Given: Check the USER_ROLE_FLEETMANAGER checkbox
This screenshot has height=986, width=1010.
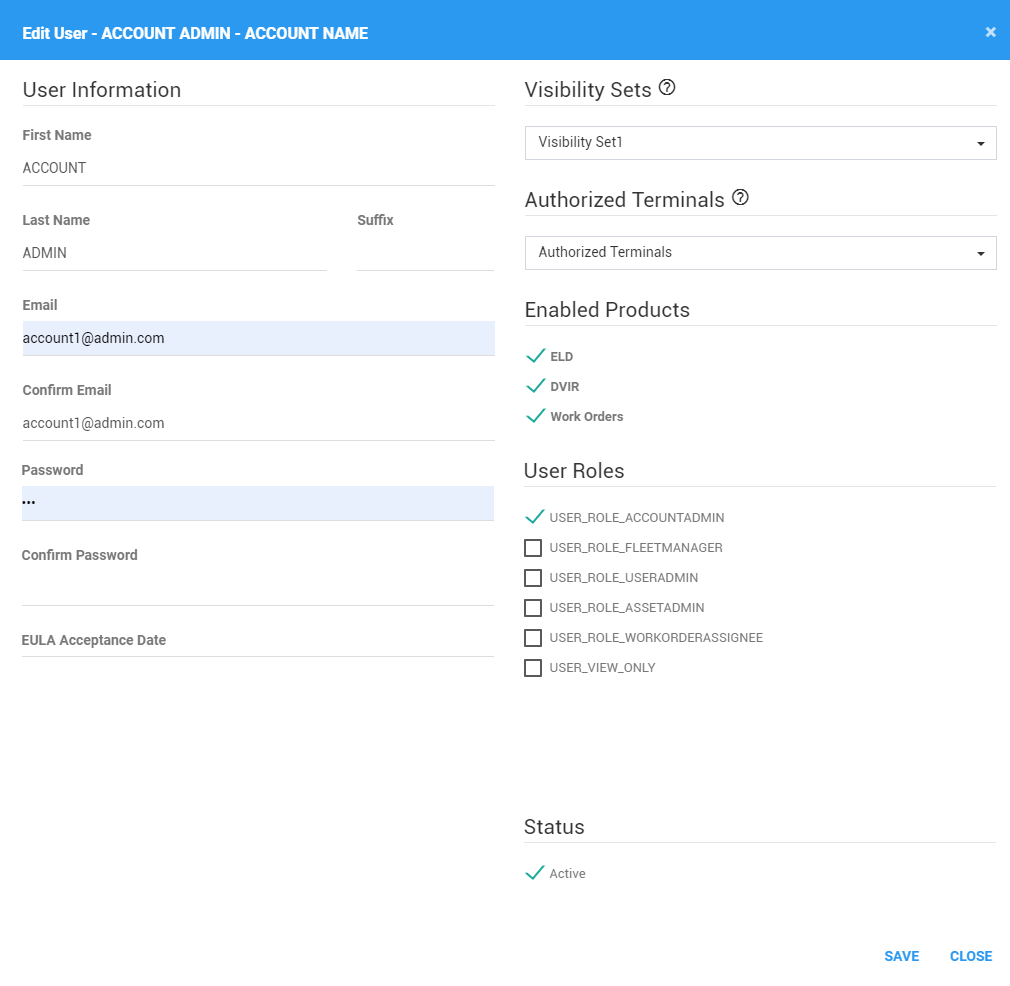Looking at the screenshot, I should point(533,548).
